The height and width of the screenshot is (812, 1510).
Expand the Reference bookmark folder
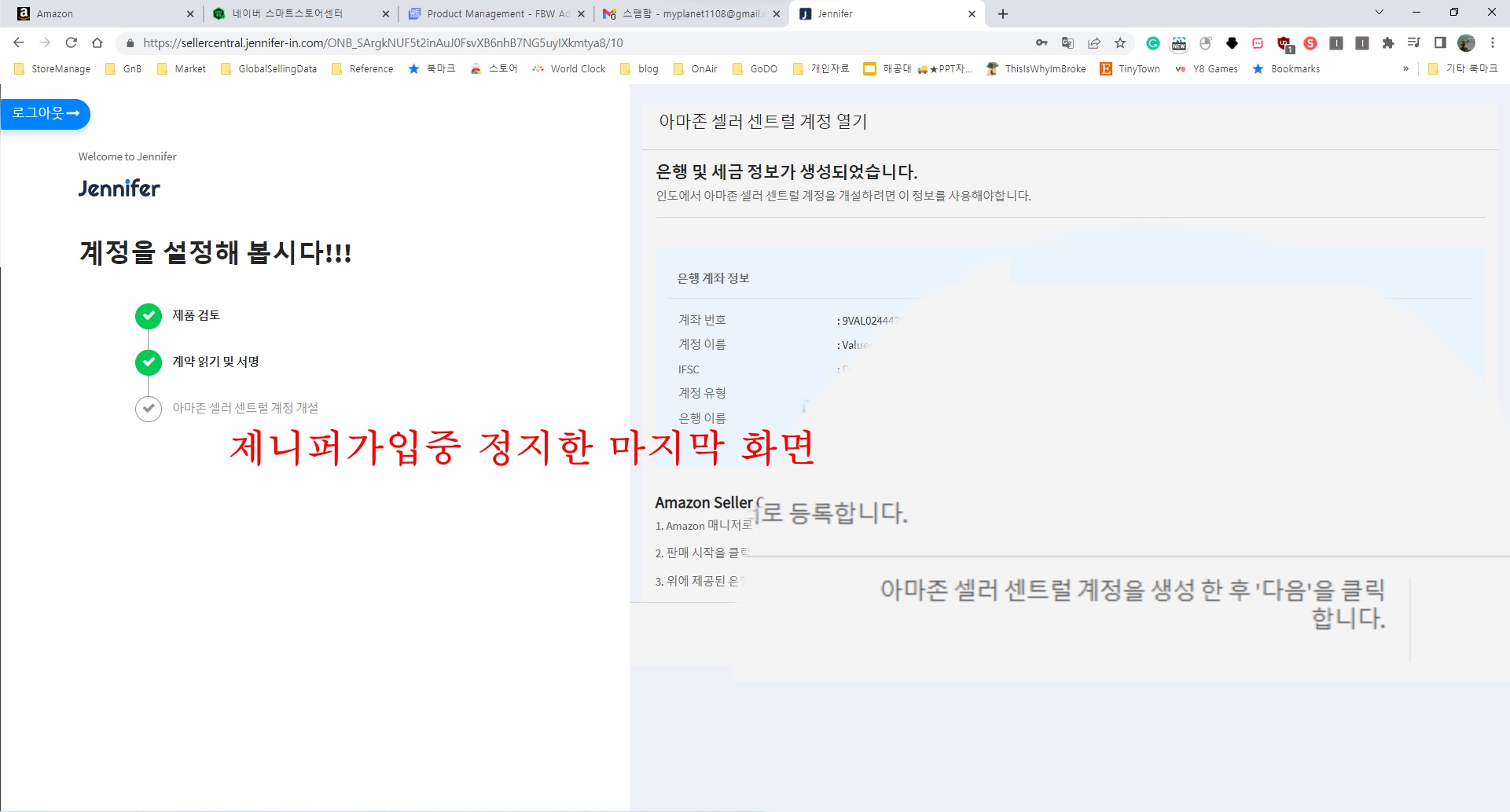[362, 69]
